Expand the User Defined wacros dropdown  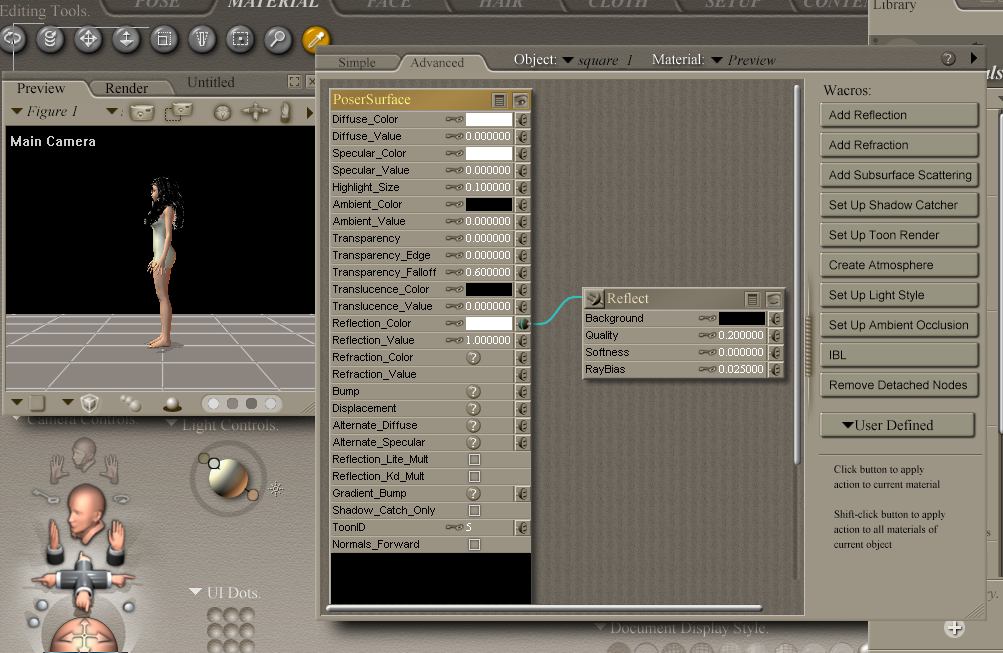(x=897, y=425)
